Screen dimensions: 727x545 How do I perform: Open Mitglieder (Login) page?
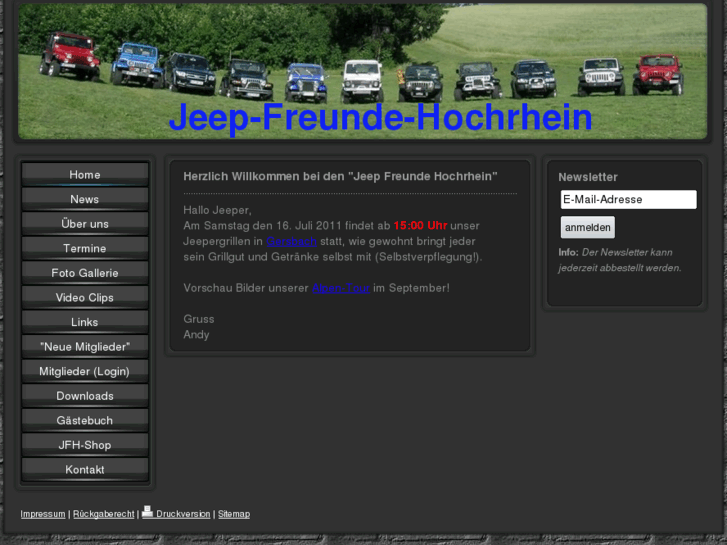85,372
